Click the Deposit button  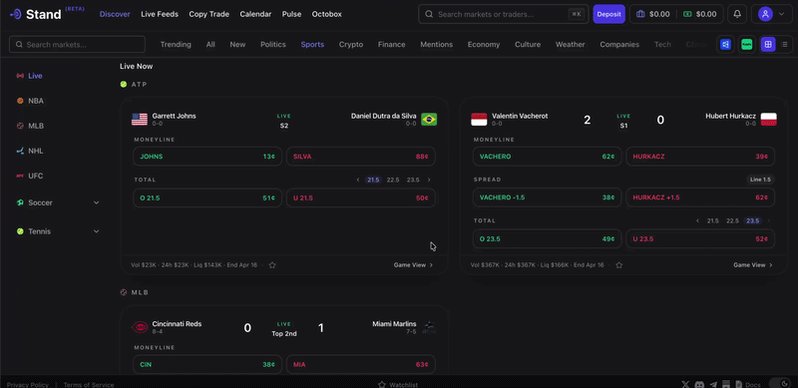[x=609, y=14]
